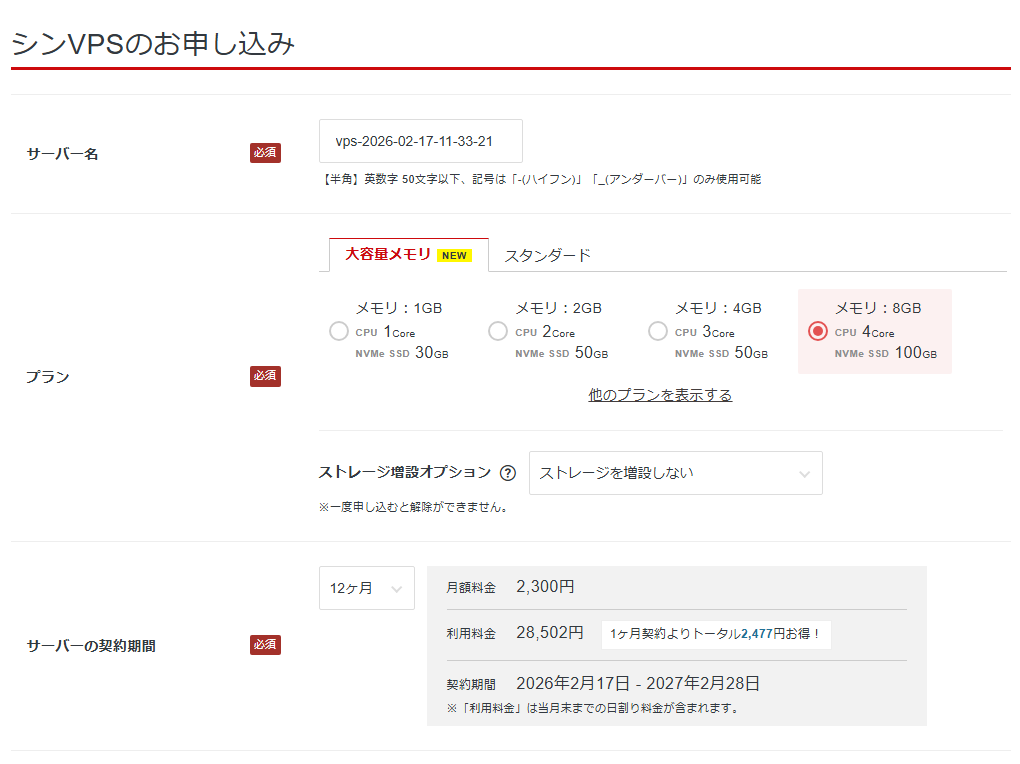Open the ストレージを増設しない dropdown

(675, 473)
